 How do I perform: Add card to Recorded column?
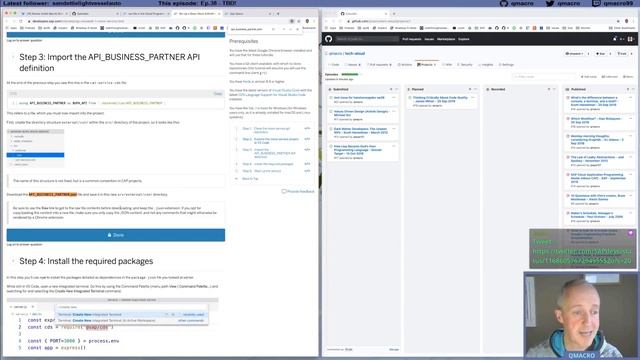click(x=549, y=89)
